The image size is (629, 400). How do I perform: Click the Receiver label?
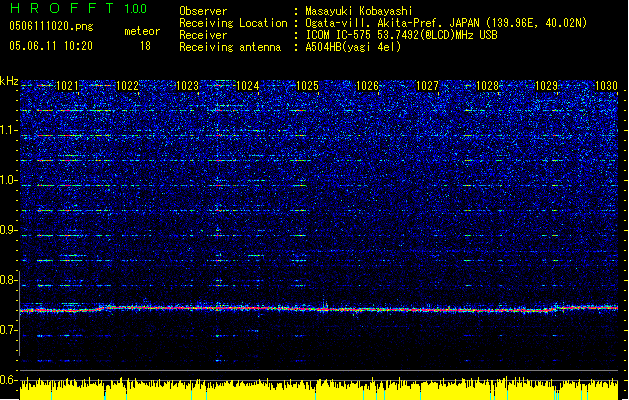pos(203,35)
